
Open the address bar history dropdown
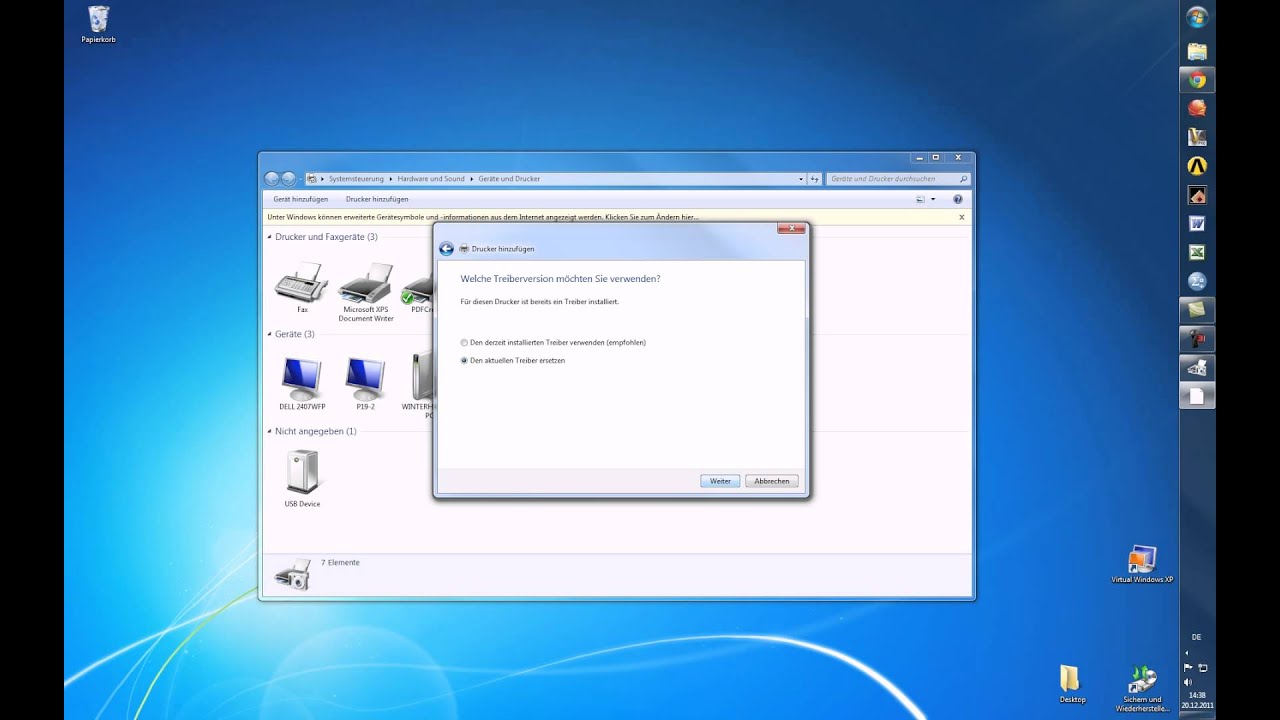[x=801, y=179]
